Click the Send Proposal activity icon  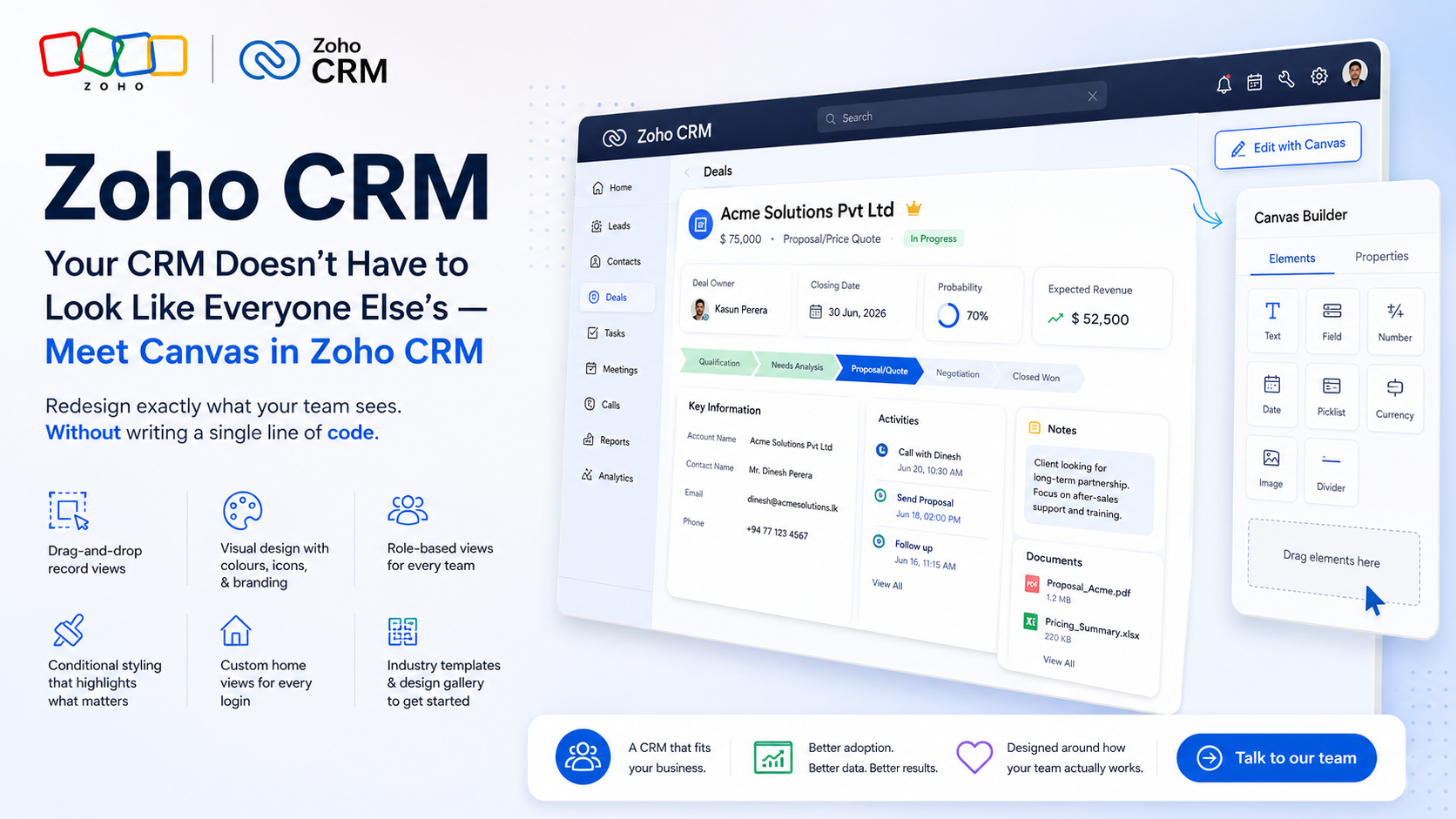point(880,495)
